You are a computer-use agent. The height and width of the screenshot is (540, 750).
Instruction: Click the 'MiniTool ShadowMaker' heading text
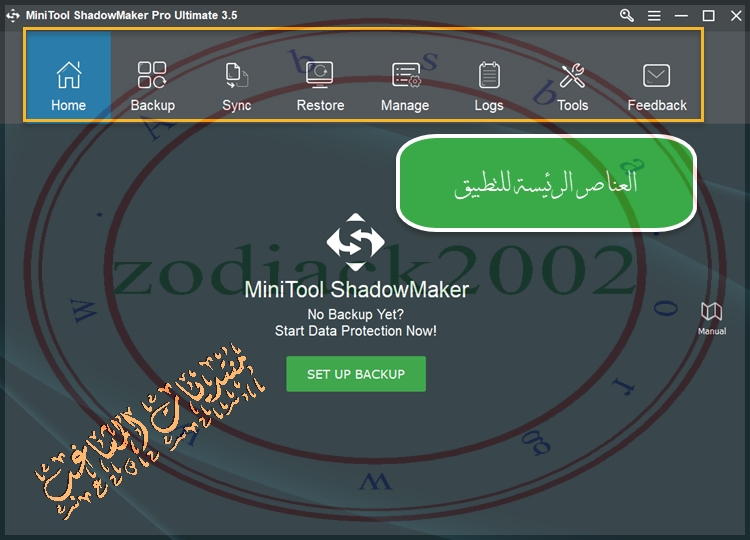pyautogui.click(x=356, y=289)
